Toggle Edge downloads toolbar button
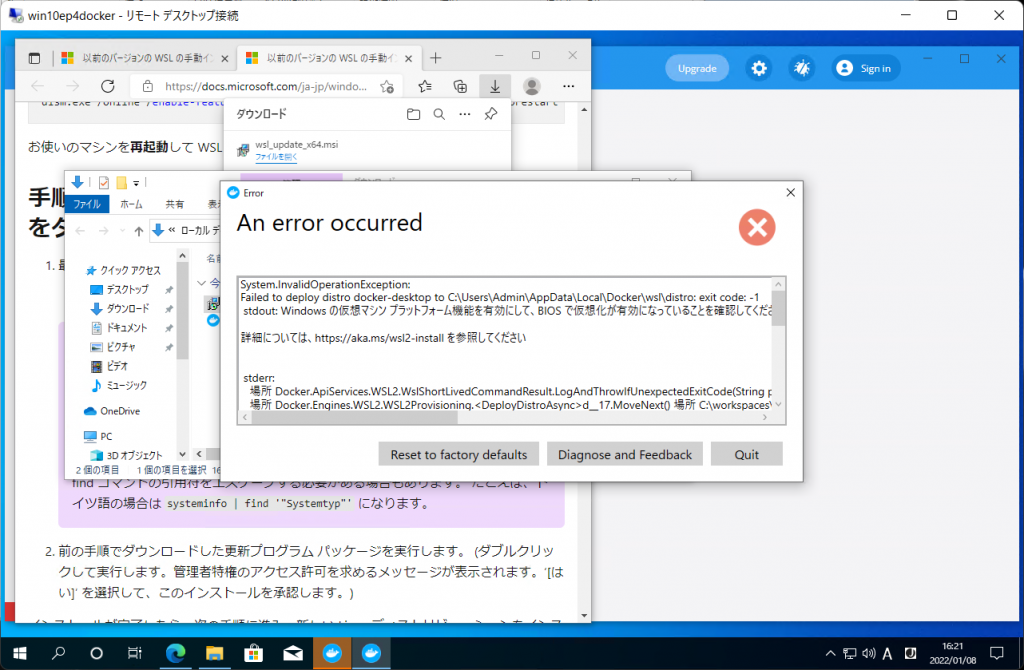The width and height of the screenshot is (1024, 670). pyautogui.click(x=495, y=86)
